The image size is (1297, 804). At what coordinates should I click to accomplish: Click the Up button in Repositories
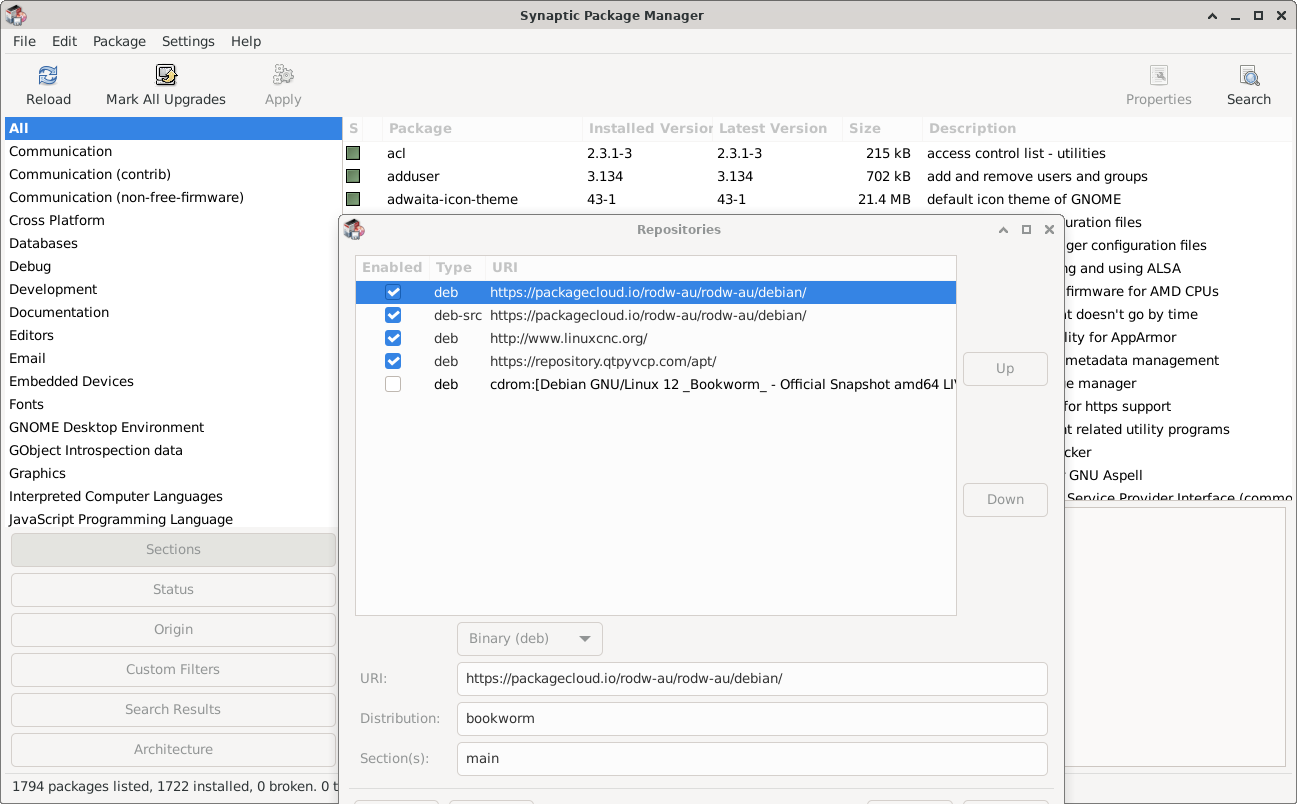click(x=1005, y=368)
